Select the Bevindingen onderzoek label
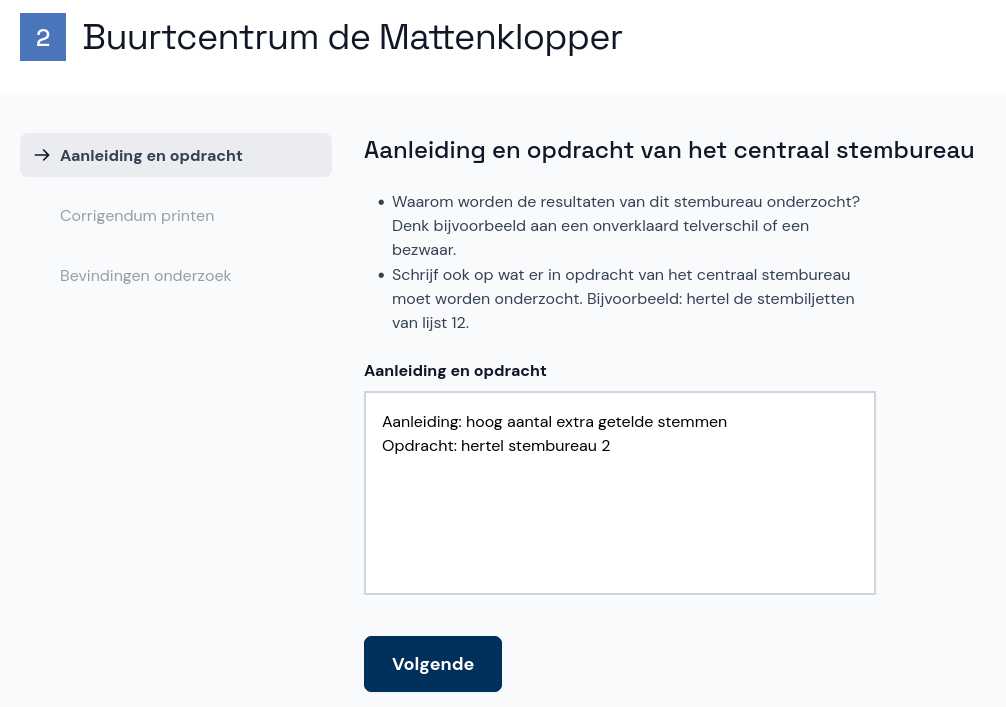Viewport: 1006px width, 707px height. (x=145, y=275)
